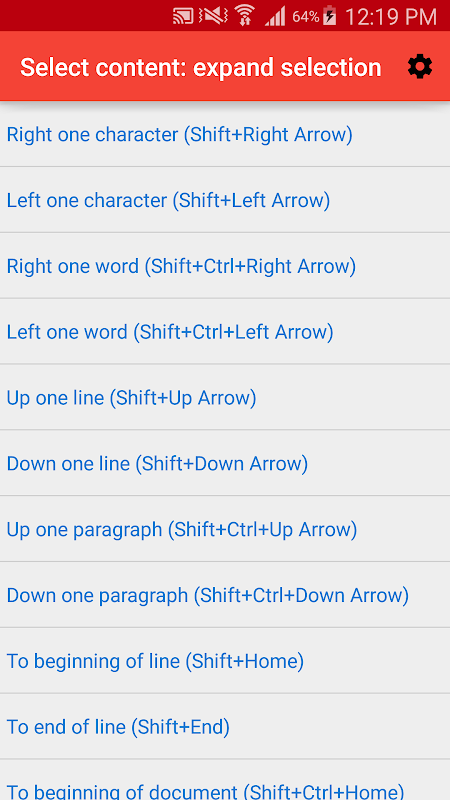Image resolution: width=450 pixels, height=800 pixels.
Task: Tap the charging battery icon
Action: [330, 16]
